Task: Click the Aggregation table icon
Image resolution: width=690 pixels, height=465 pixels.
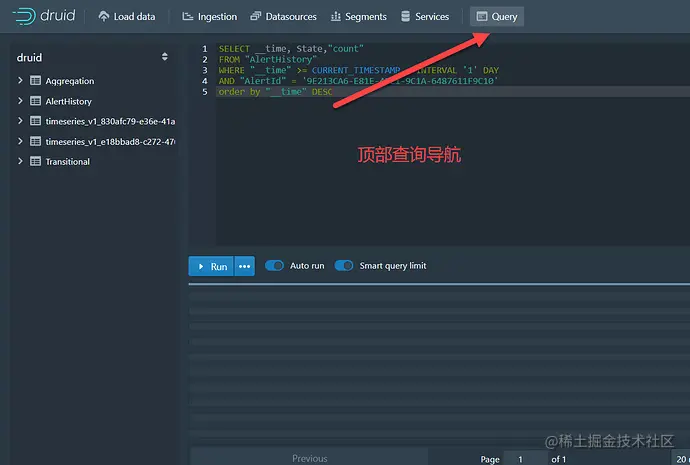Action: click(36, 81)
